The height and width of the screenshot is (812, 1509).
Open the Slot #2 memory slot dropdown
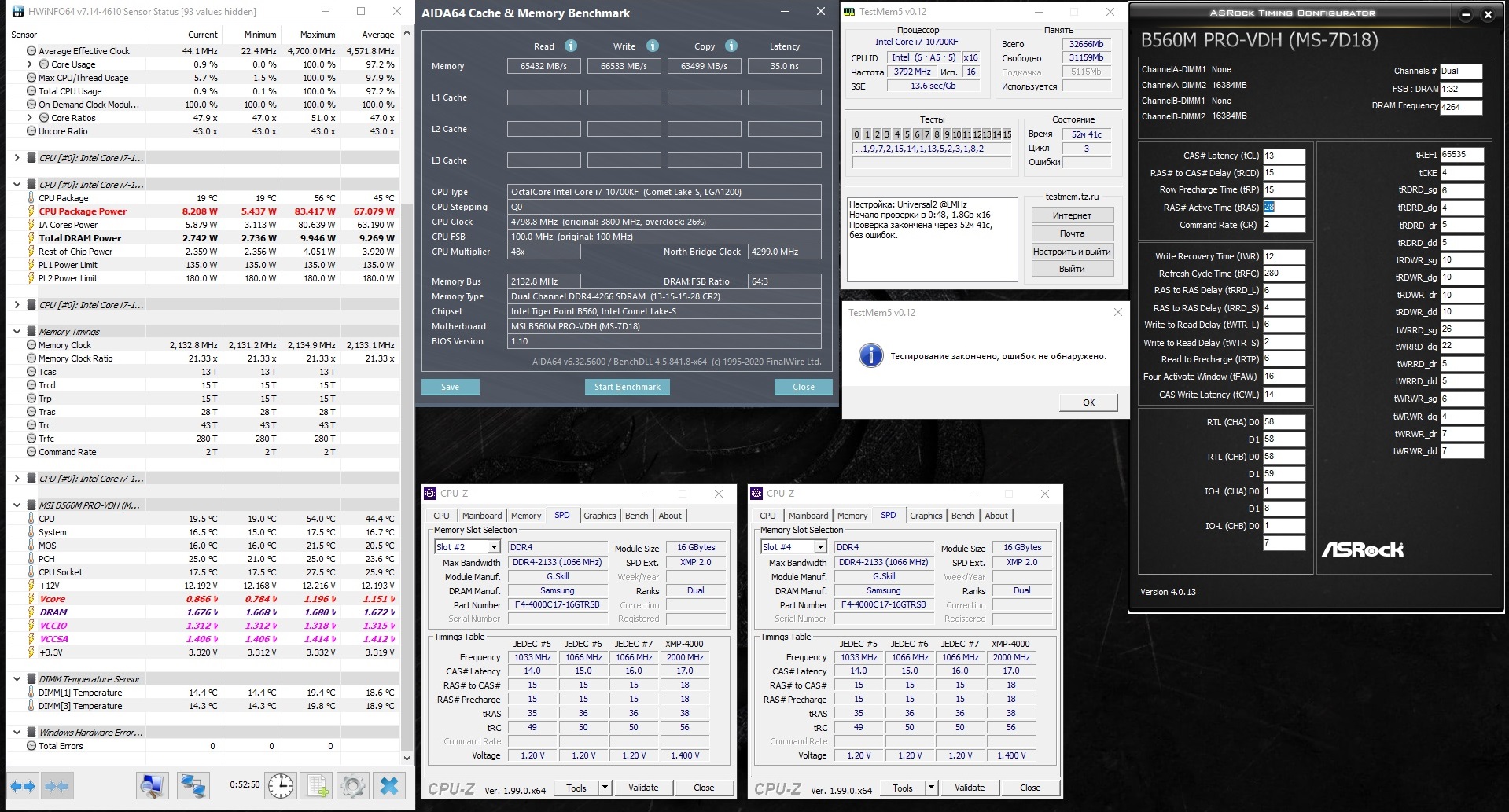pos(494,547)
